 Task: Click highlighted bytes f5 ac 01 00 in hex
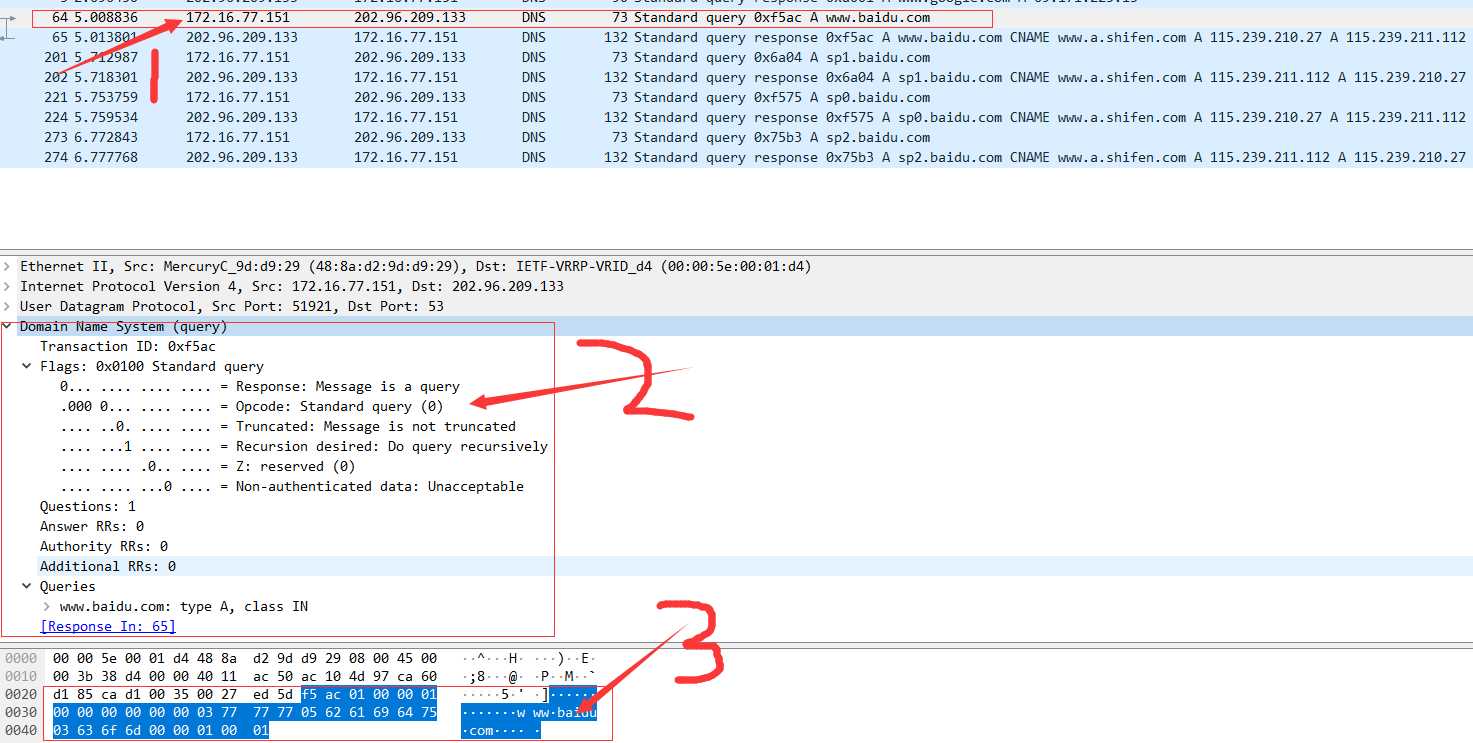pyautogui.click(x=344, y=694)
